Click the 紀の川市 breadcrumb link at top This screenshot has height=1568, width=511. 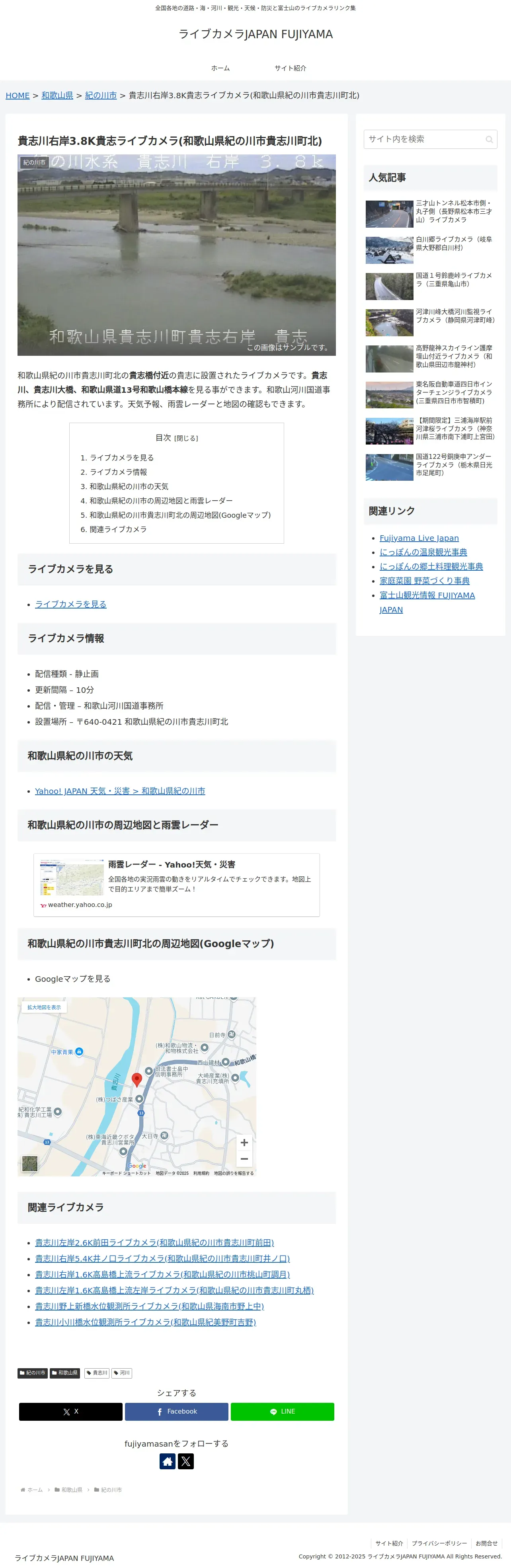click(101, 96)
